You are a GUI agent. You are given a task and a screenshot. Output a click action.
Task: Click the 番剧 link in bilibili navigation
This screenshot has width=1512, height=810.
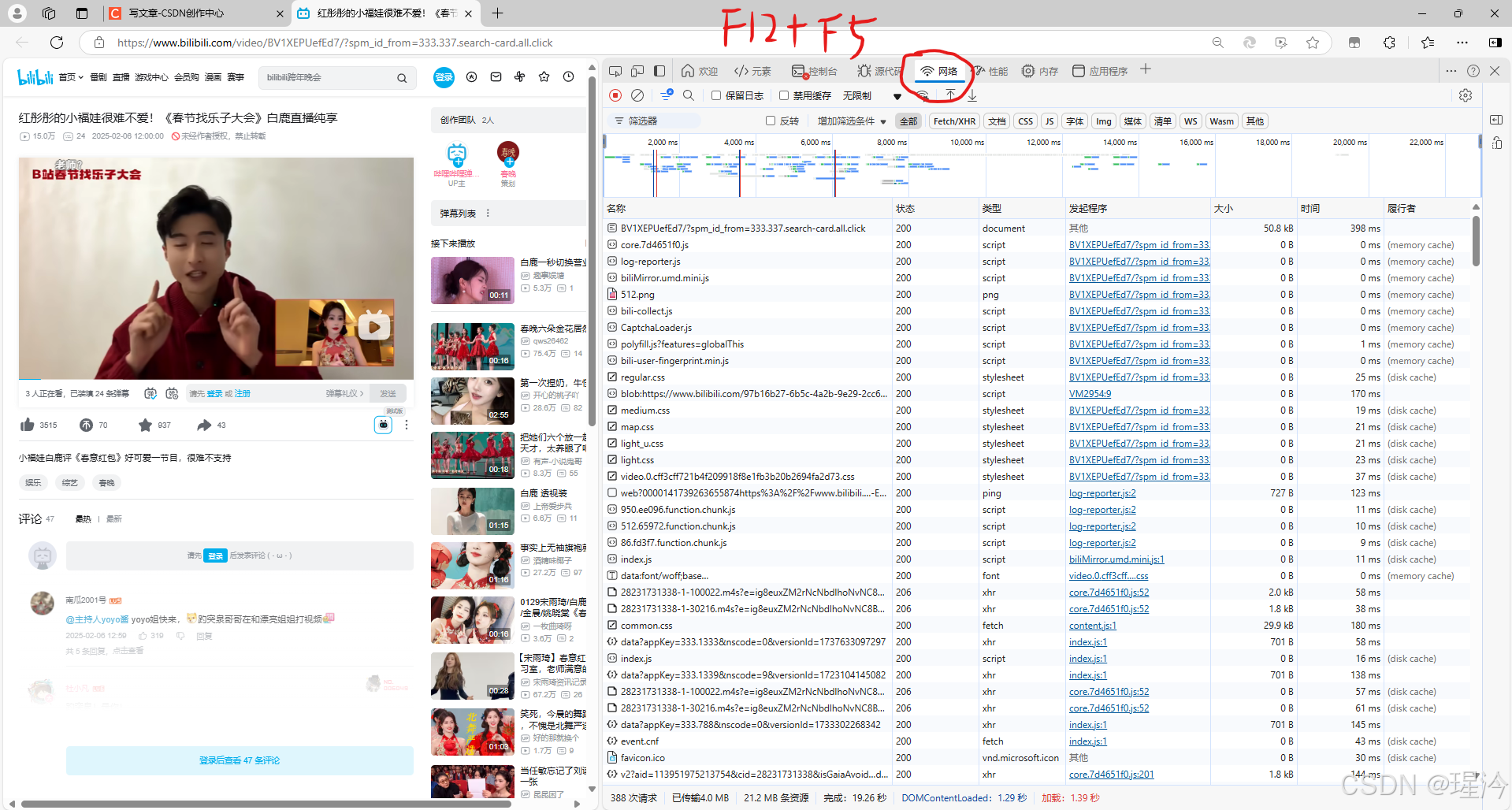[98, 77]
